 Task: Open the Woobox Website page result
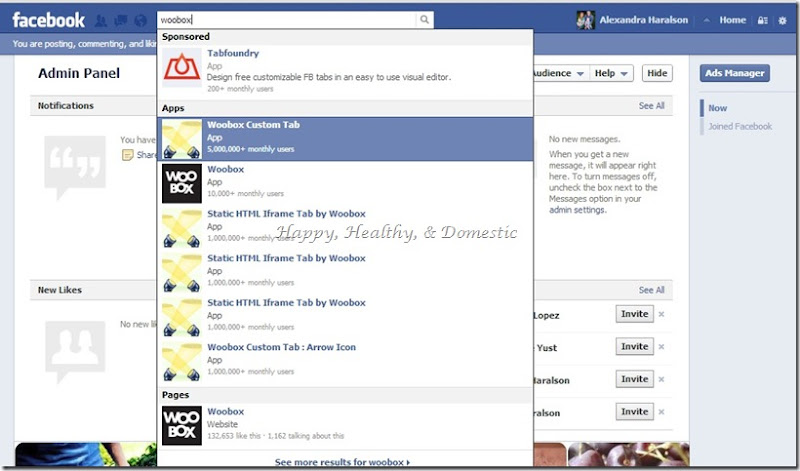point(345,426)
